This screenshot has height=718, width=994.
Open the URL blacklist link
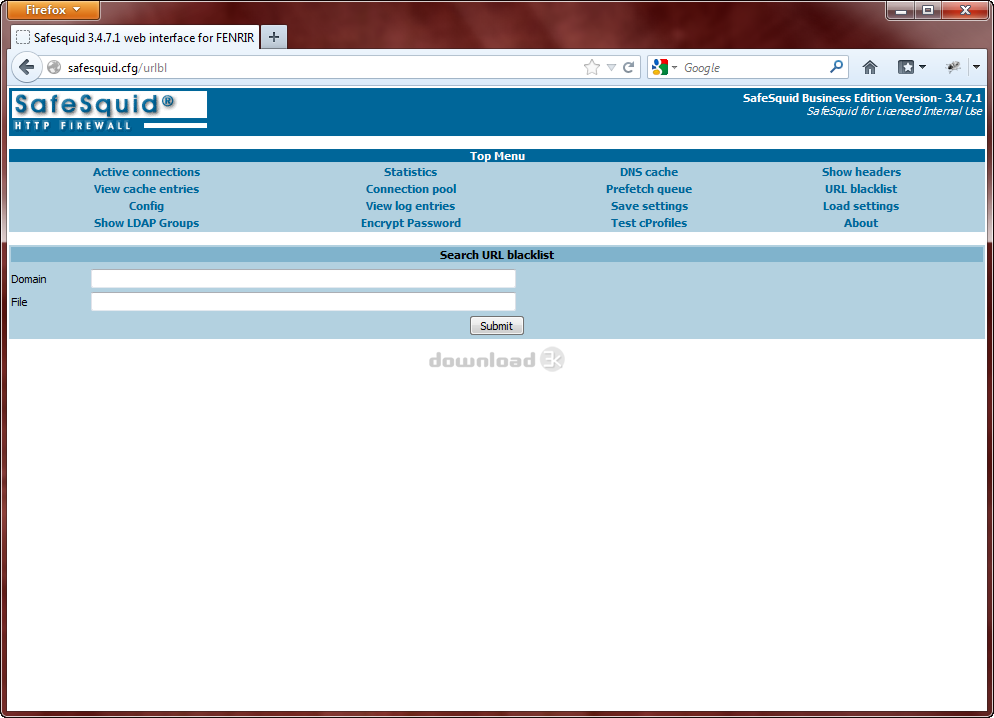coord(861,189)
